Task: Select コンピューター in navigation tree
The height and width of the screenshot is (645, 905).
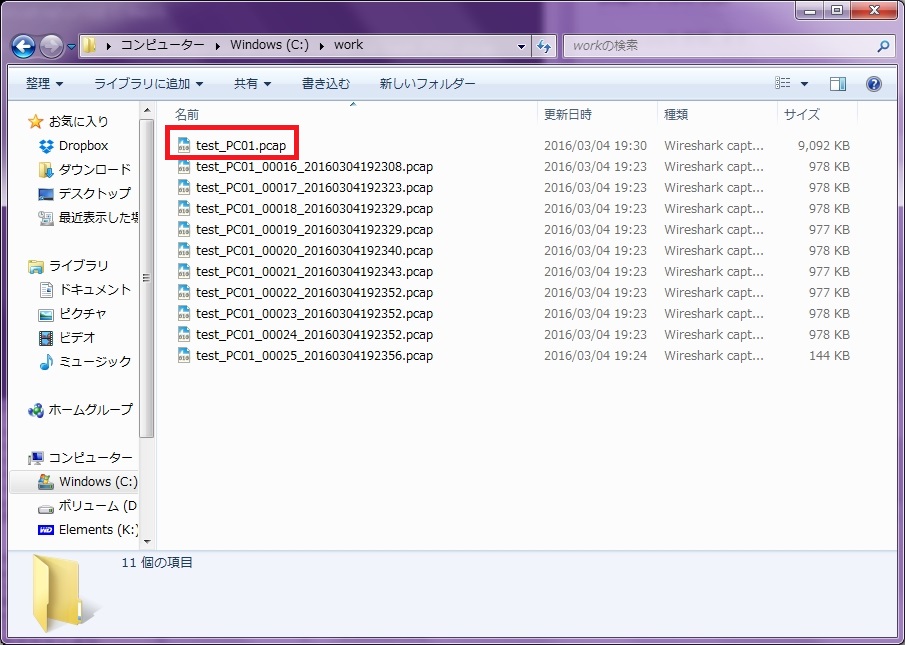Action: tap(91, 458)
